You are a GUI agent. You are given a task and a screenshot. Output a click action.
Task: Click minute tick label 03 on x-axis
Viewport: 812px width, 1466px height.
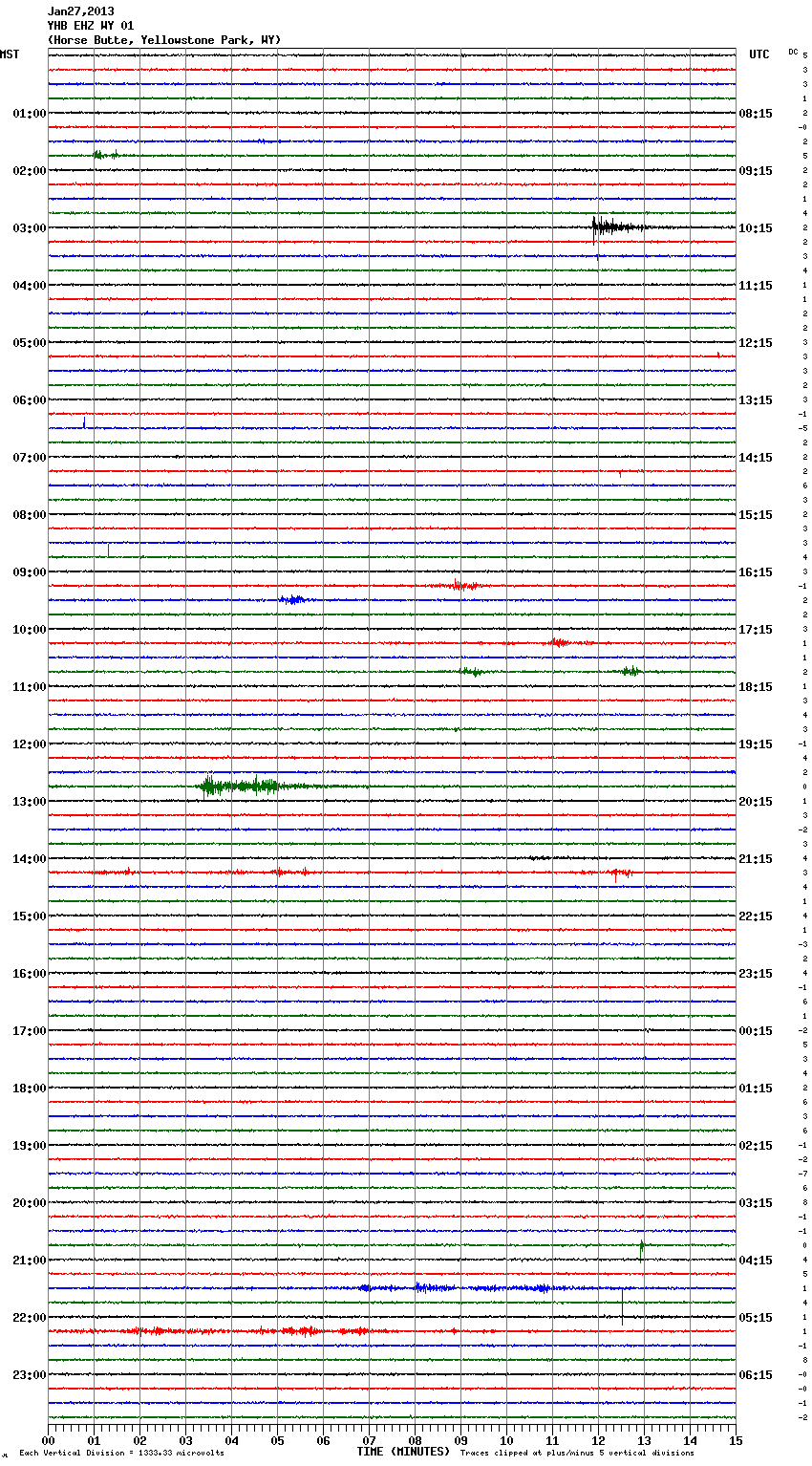[x=185, y=1440]
